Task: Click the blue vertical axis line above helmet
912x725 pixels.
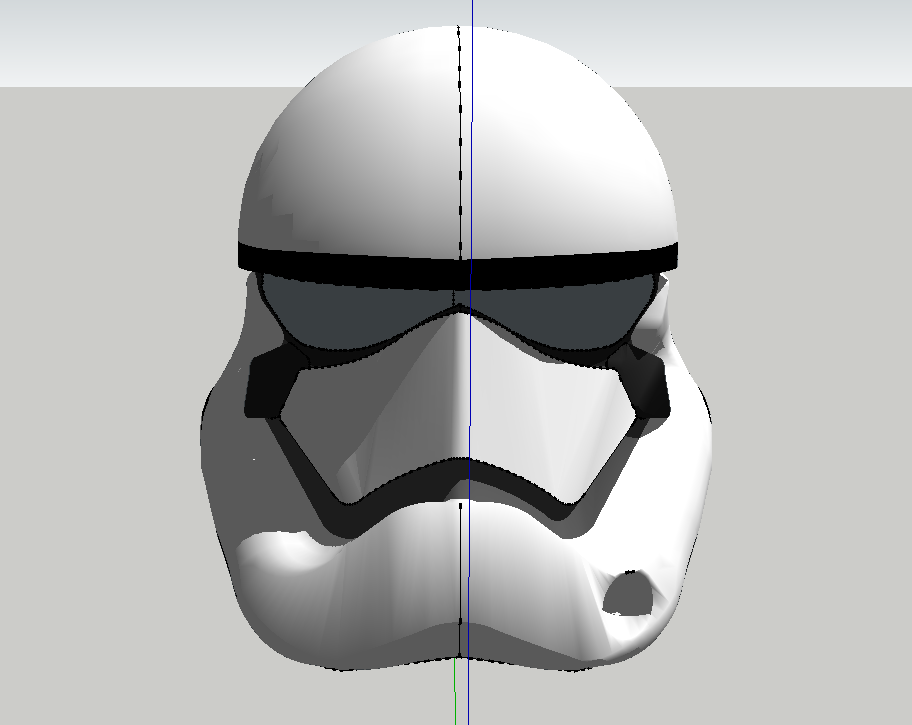Action: point(472,13)
